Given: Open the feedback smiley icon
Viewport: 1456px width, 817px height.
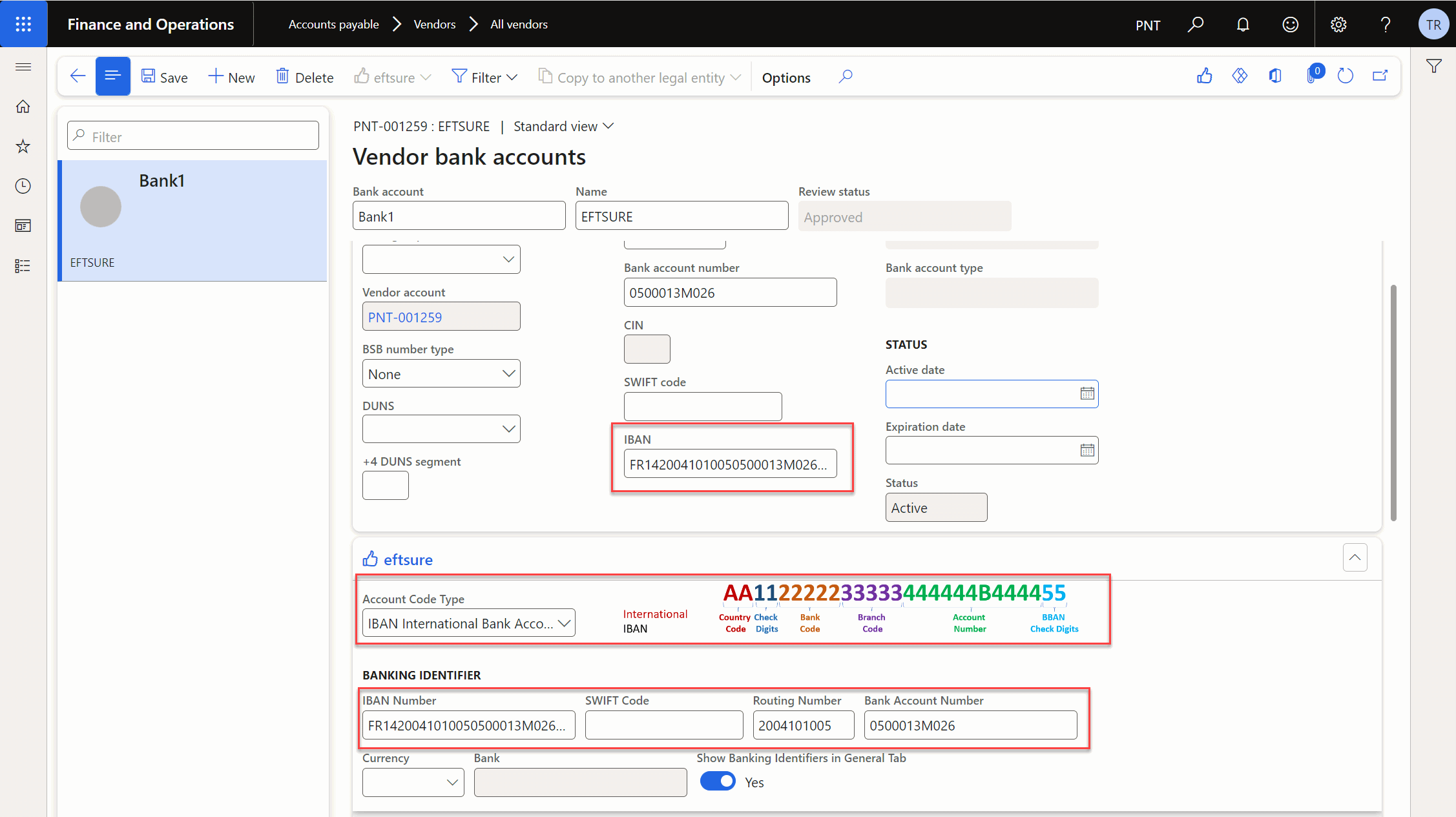Looking at the screenshot, I should 1290,25.
